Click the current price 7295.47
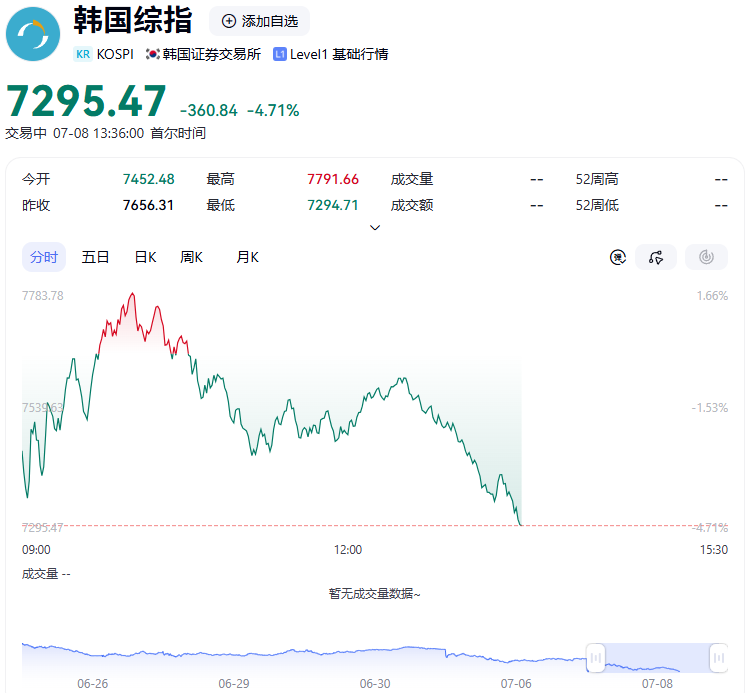 tap(86, 101)
